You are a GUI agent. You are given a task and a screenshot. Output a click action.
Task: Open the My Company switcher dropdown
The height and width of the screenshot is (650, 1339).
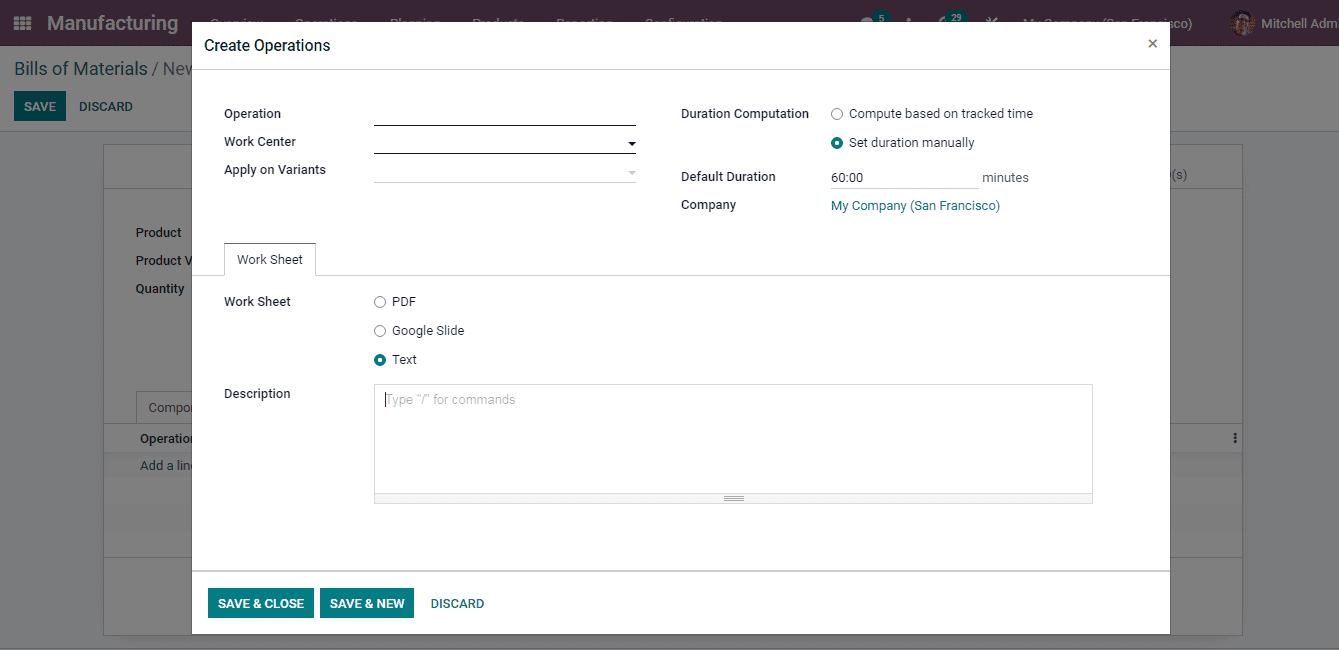click(1106, 22)
